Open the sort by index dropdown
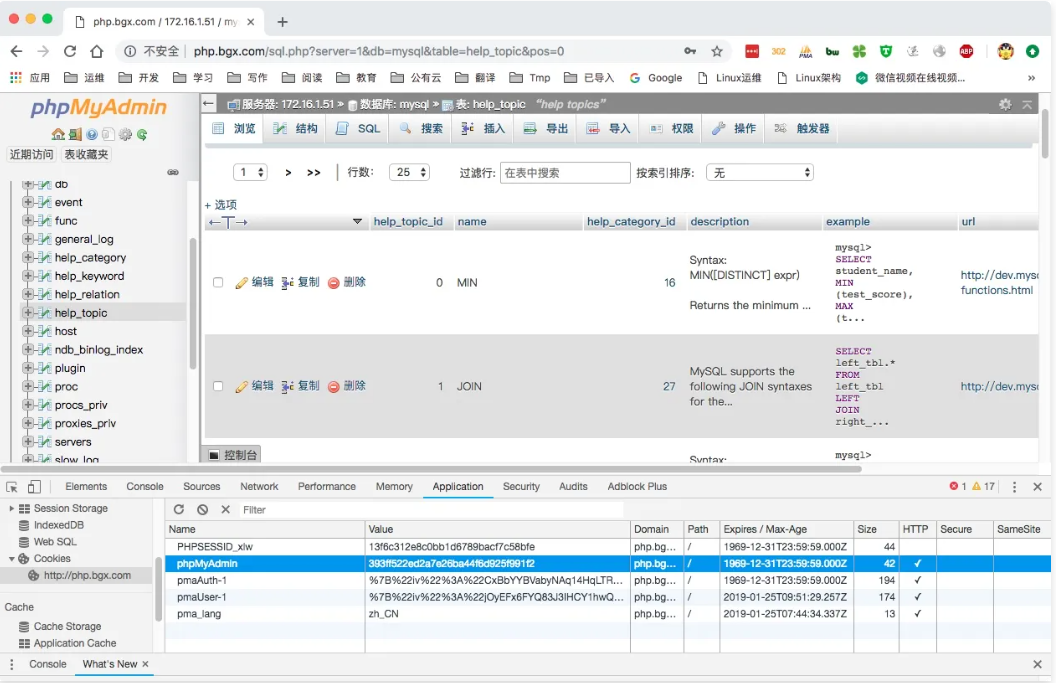The height and width of the screenshot is (683, 1056). tap(759, 173)
